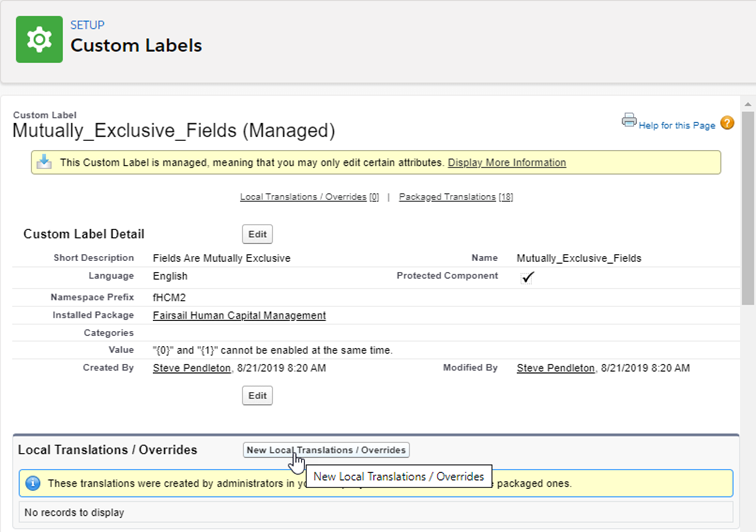Click the managed label download icon

[44, 162]
